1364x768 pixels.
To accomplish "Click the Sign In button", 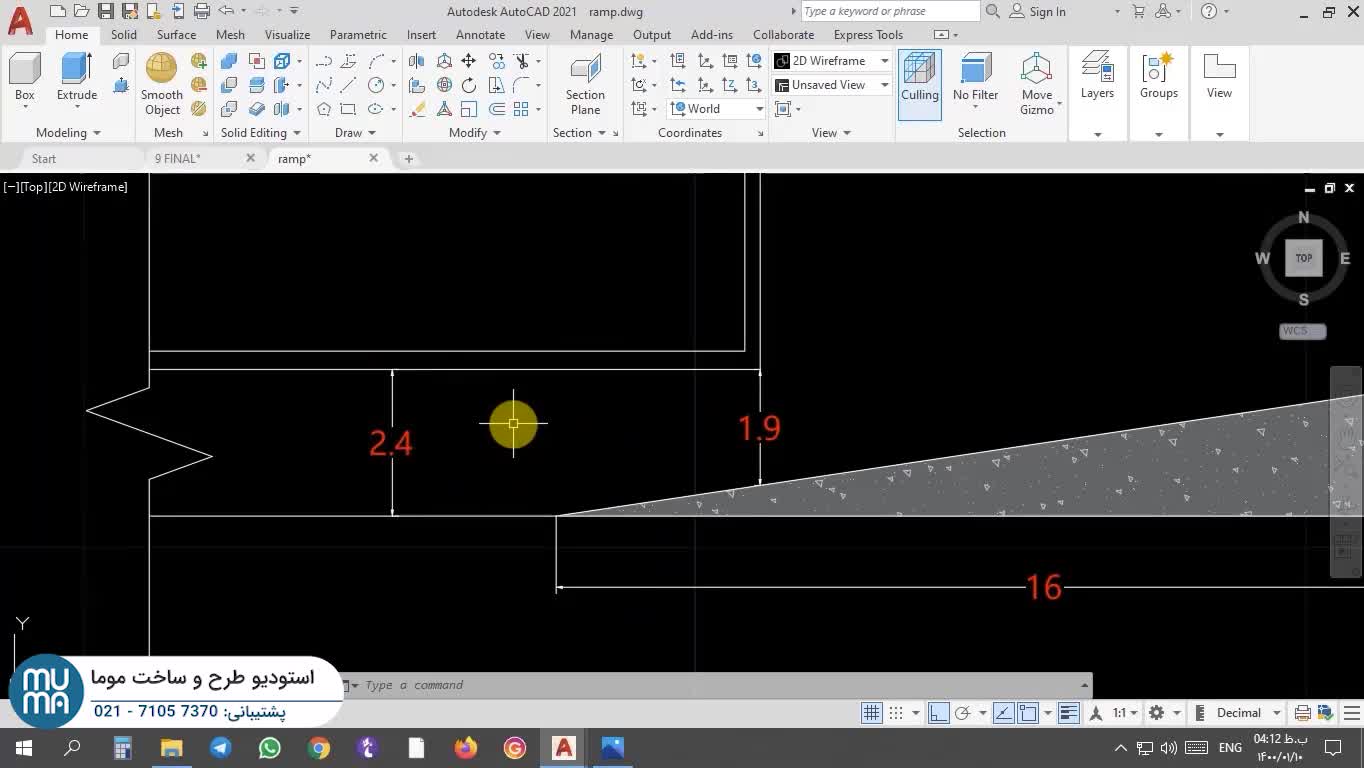I will [x=1037, y=12].
